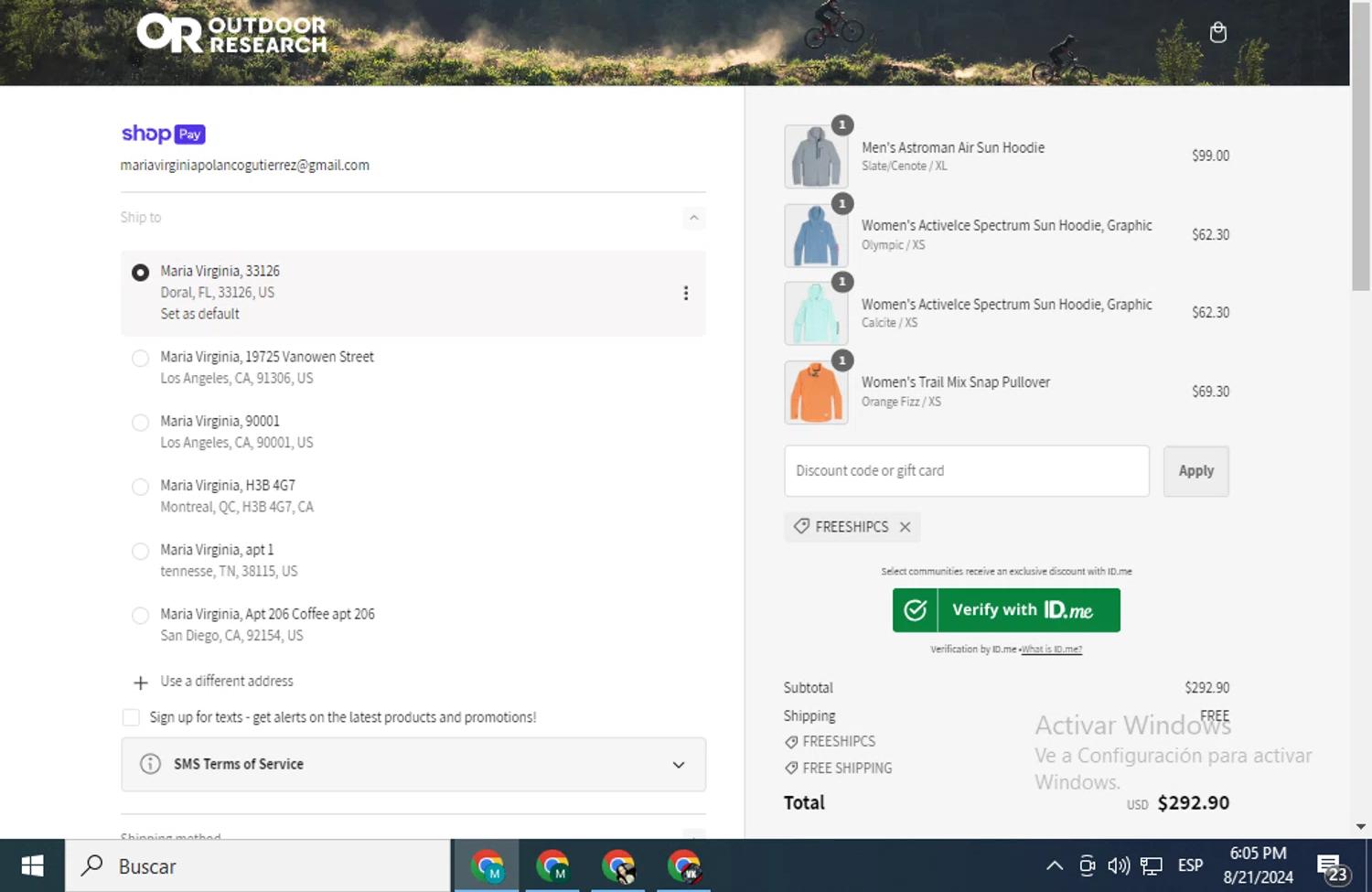This screenshot has width=1372, height=892.
Task: Click Use a different address
Action: pos(227,682)
